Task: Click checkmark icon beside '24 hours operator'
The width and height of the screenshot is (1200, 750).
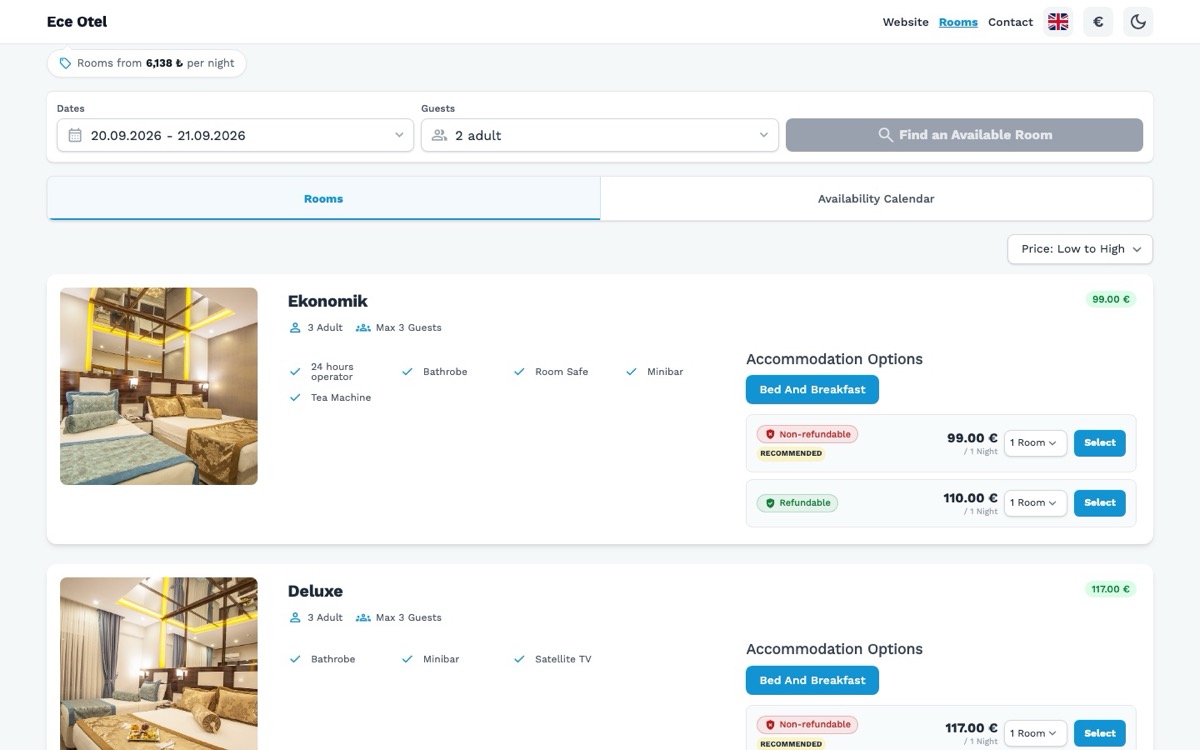Action: point(295,372)
